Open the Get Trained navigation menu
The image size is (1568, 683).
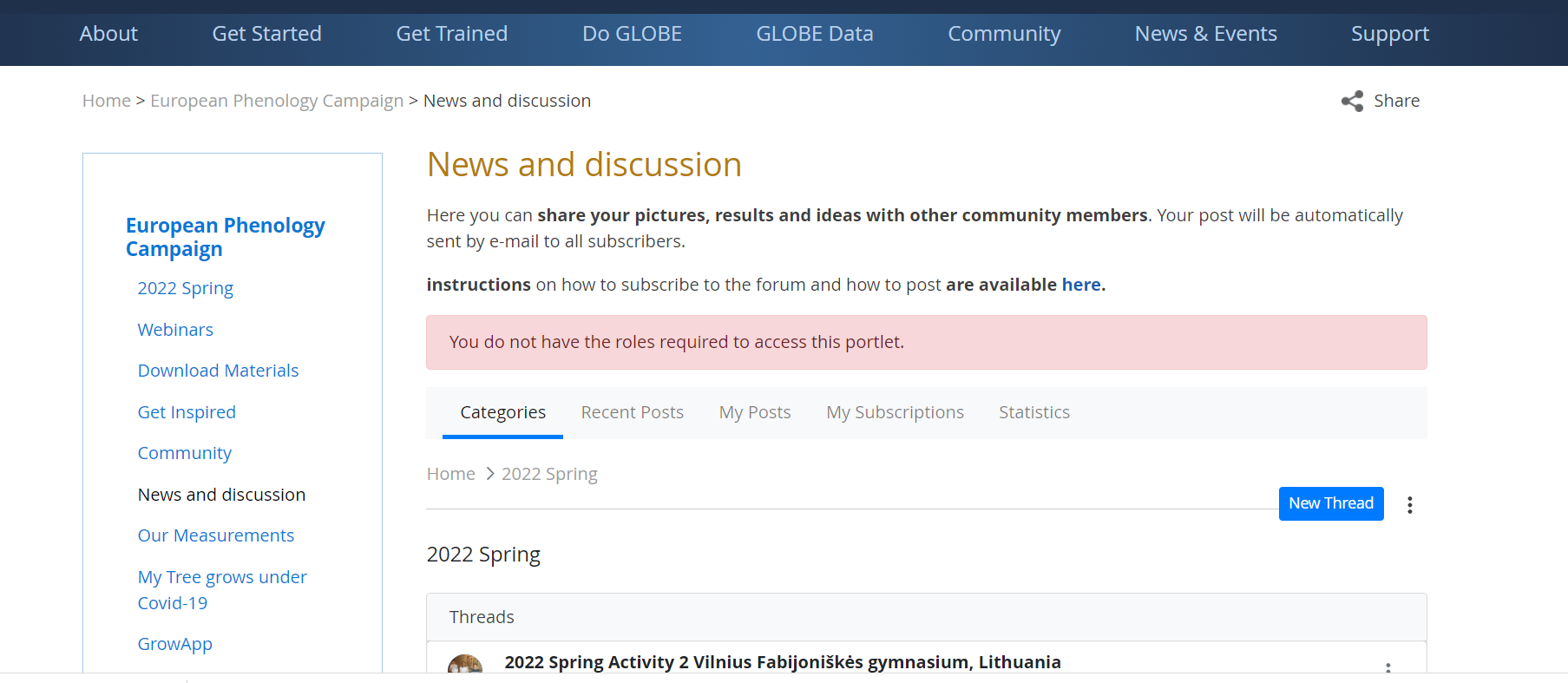[451, 34]
